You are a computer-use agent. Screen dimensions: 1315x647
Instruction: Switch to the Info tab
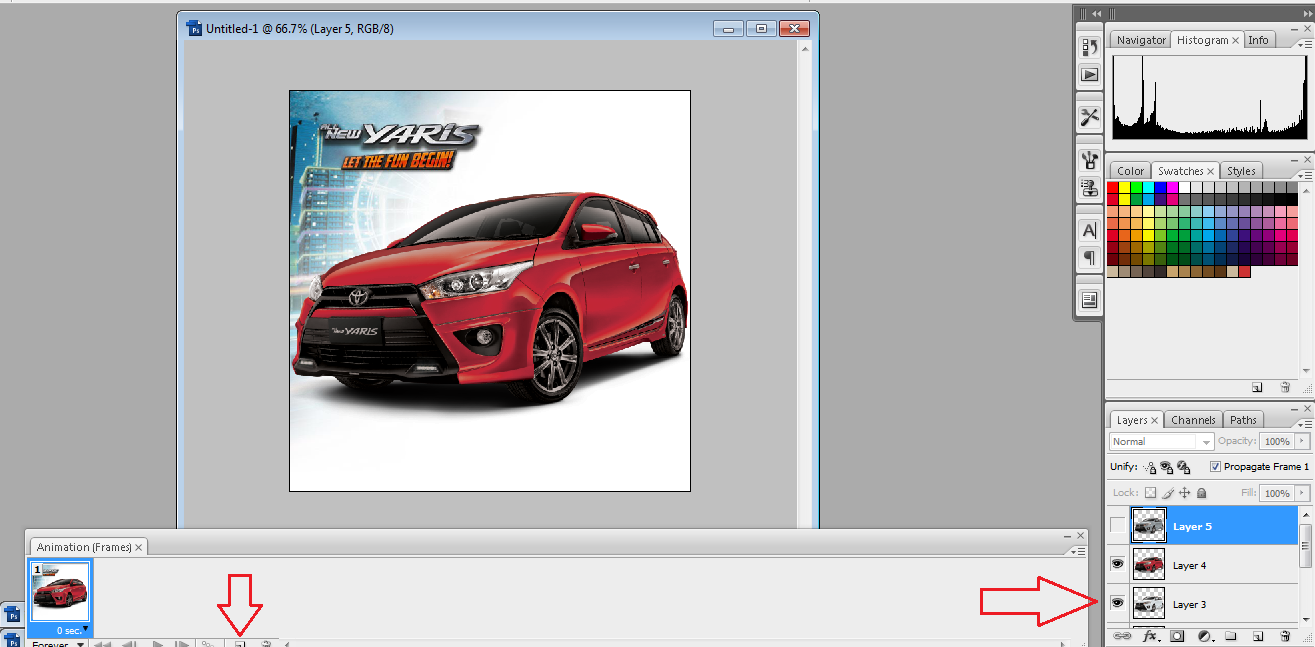click(x=1258, y=40)
